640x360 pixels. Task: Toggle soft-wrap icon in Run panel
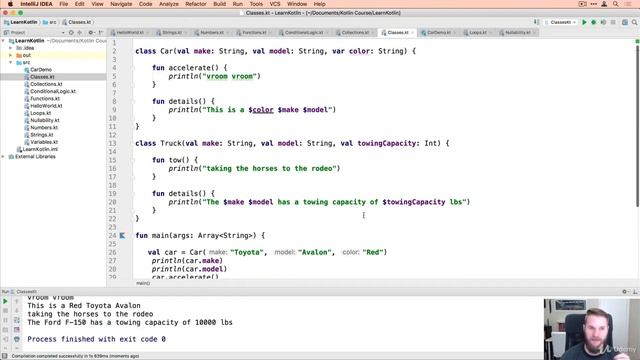17,320
